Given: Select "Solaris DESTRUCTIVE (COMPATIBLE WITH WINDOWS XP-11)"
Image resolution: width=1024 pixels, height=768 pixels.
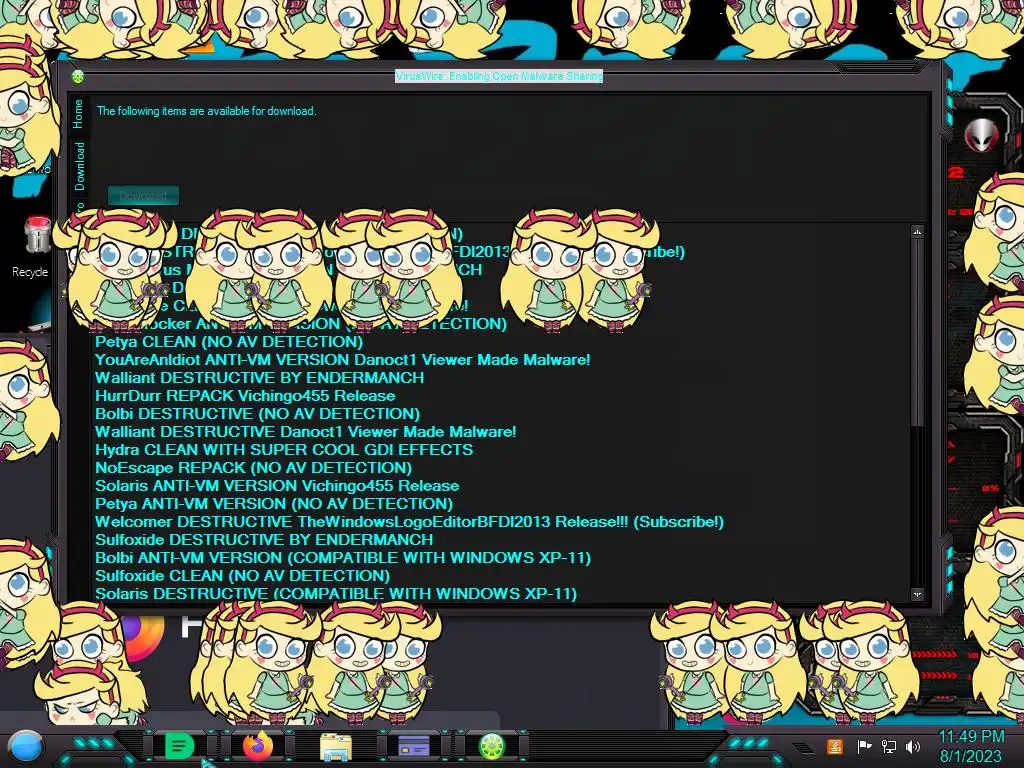Looking at the screenshot, I should pyautogui.click(x=336, y=594).
